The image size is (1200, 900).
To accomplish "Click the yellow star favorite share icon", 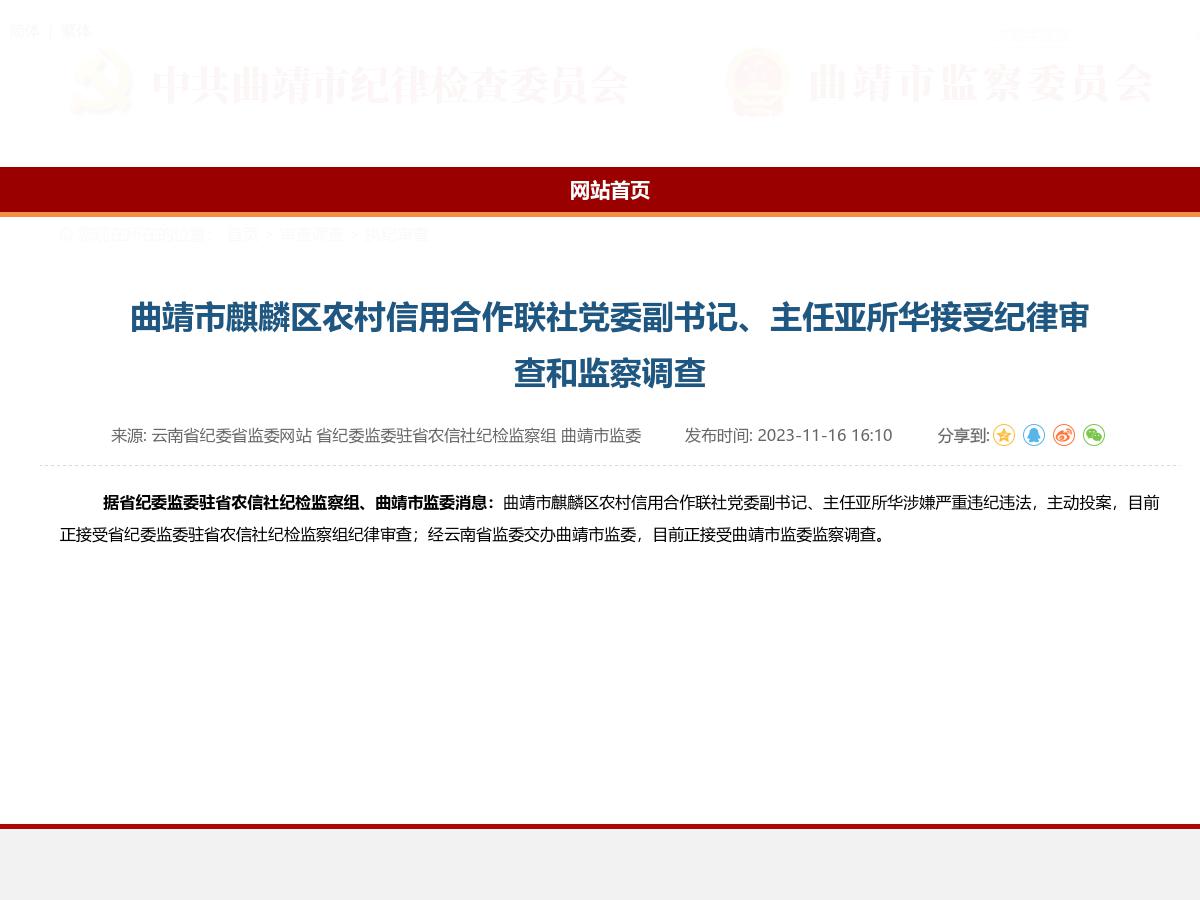I will (x=1003, y=436).
